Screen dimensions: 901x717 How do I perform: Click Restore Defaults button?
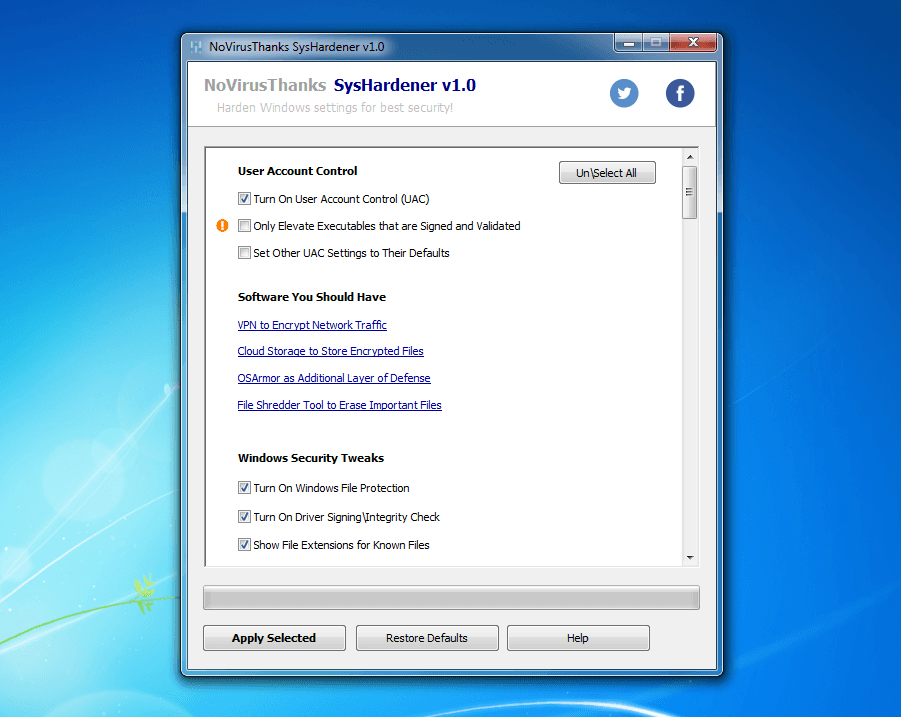(x=427, y=638)
